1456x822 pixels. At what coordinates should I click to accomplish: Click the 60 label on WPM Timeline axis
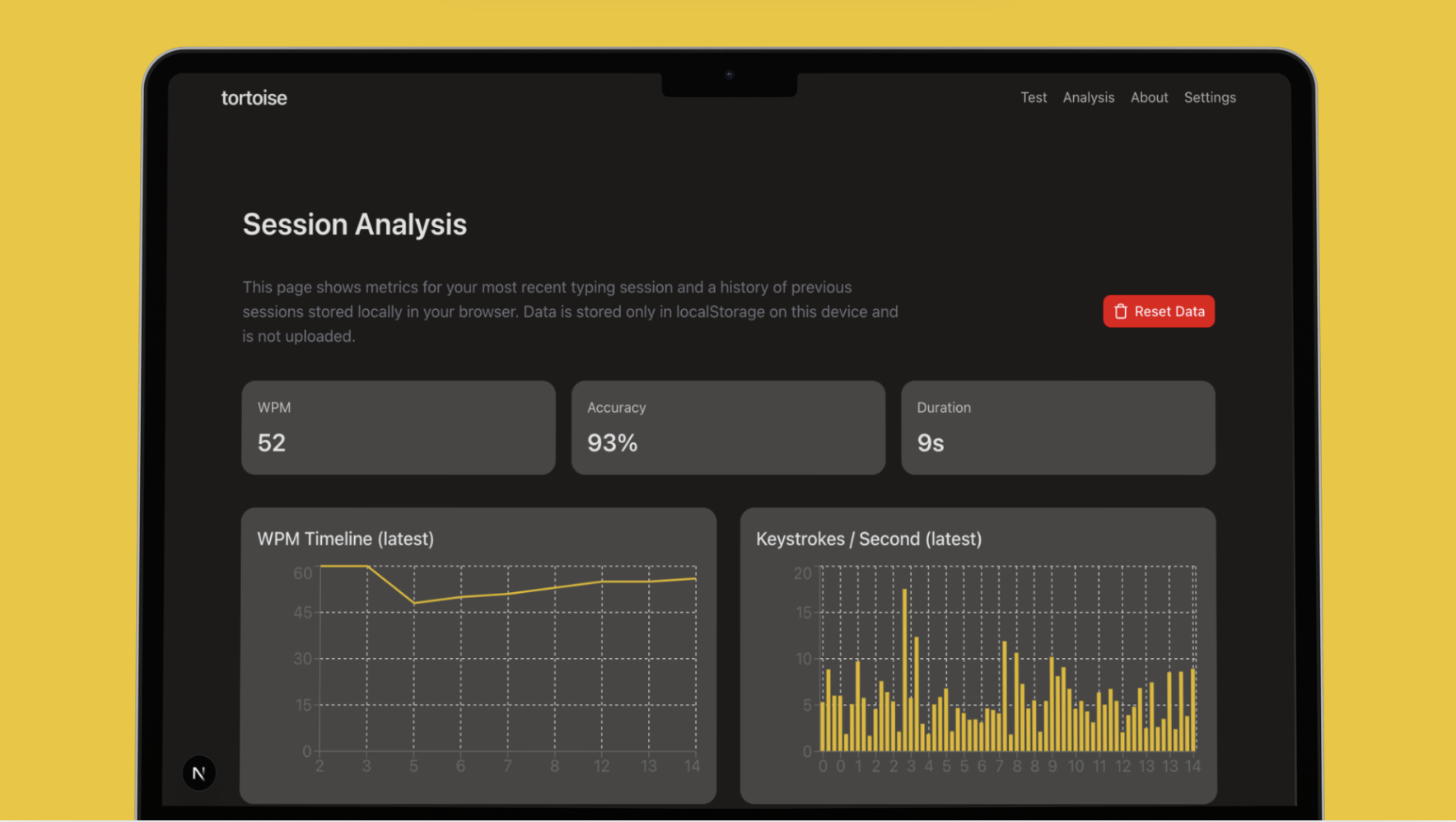click(x=303, y=573)
